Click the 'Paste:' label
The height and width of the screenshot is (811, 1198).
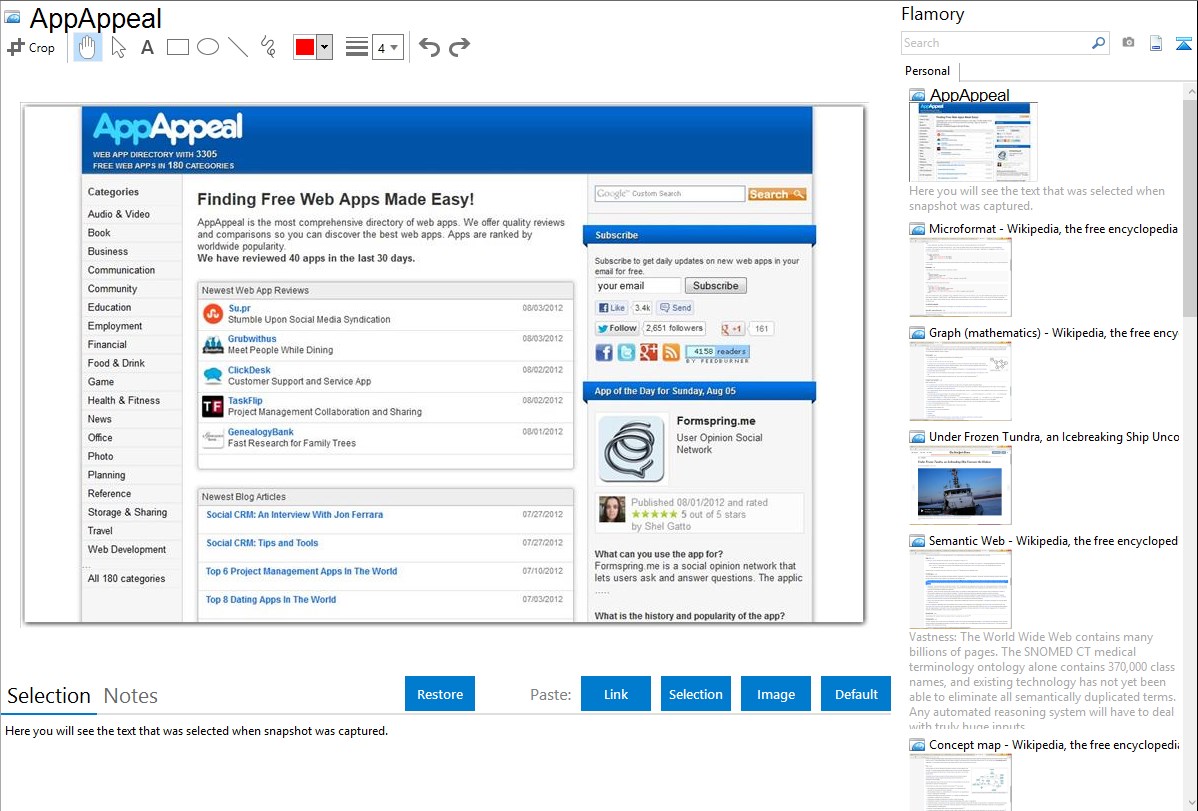(x=550, y=695)
